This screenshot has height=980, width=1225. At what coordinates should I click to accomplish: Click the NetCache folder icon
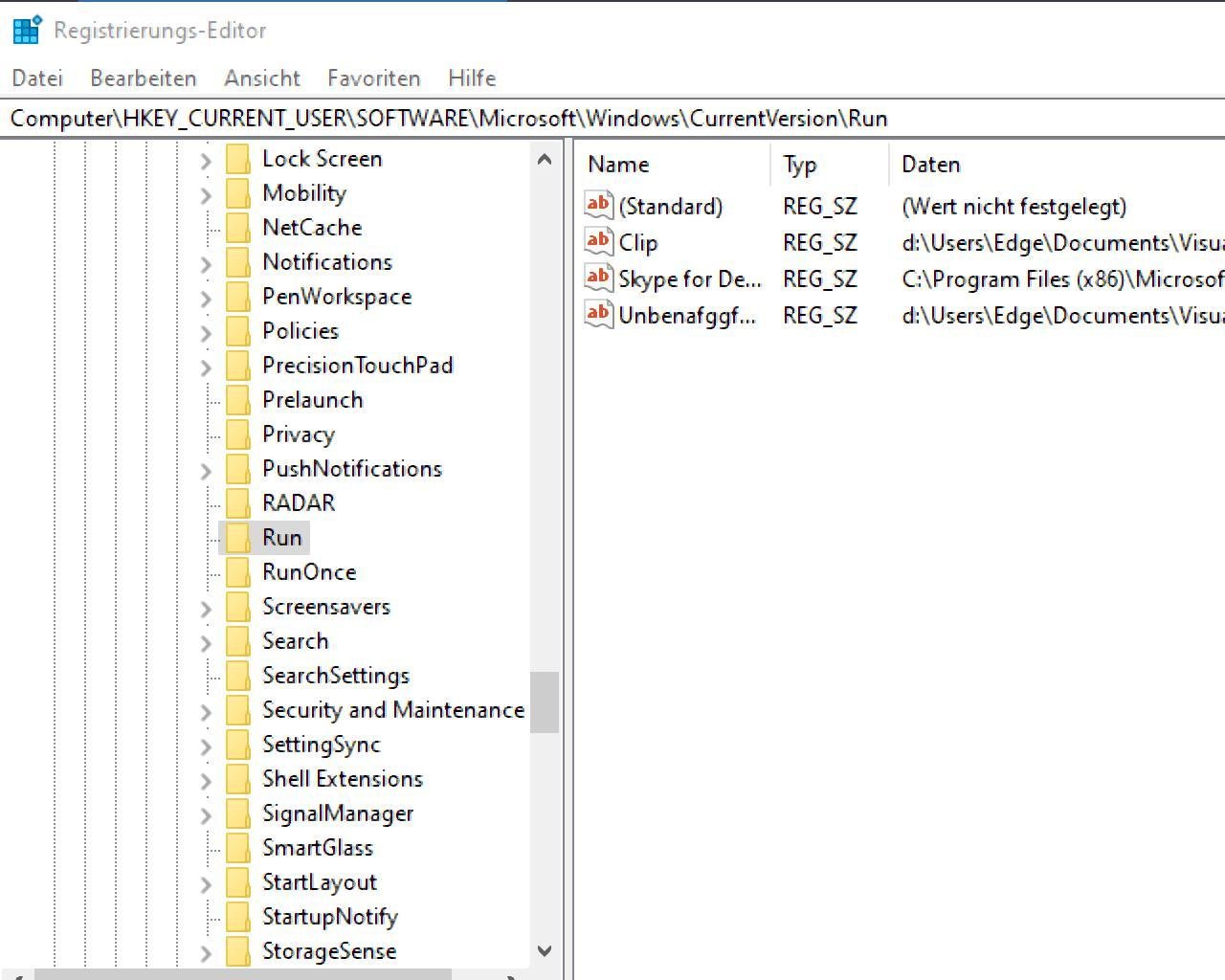click(238, 228)
